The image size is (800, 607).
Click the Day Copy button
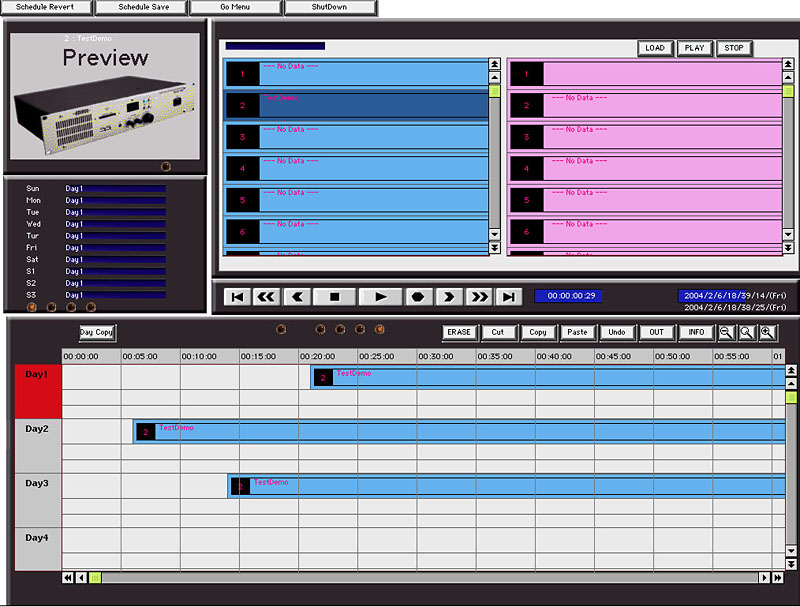97,332
